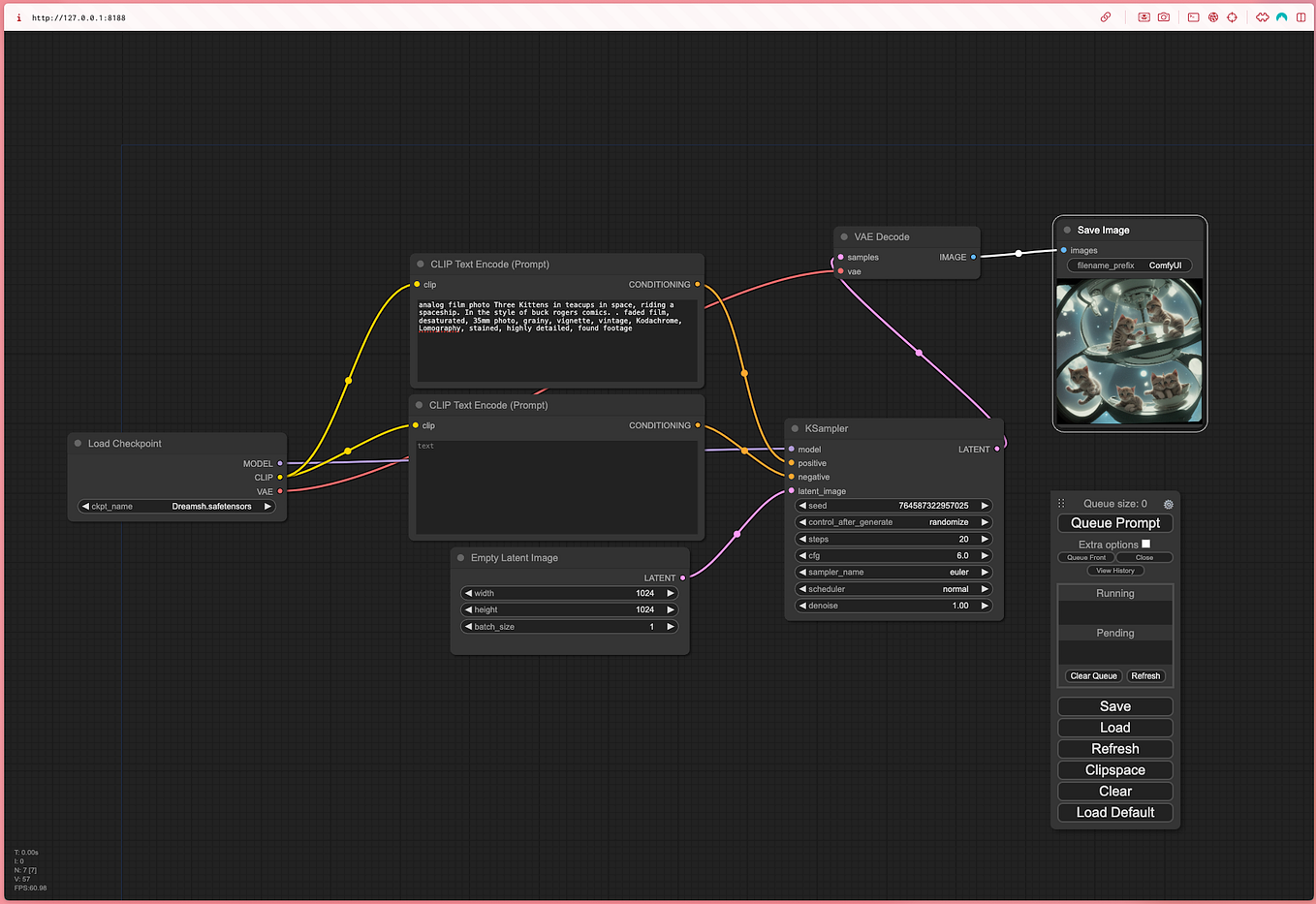The height and width of the screenshot is (904, 1316).
Task: Open the queue panel settings gear icon
Action: [x=1168, y=504]
